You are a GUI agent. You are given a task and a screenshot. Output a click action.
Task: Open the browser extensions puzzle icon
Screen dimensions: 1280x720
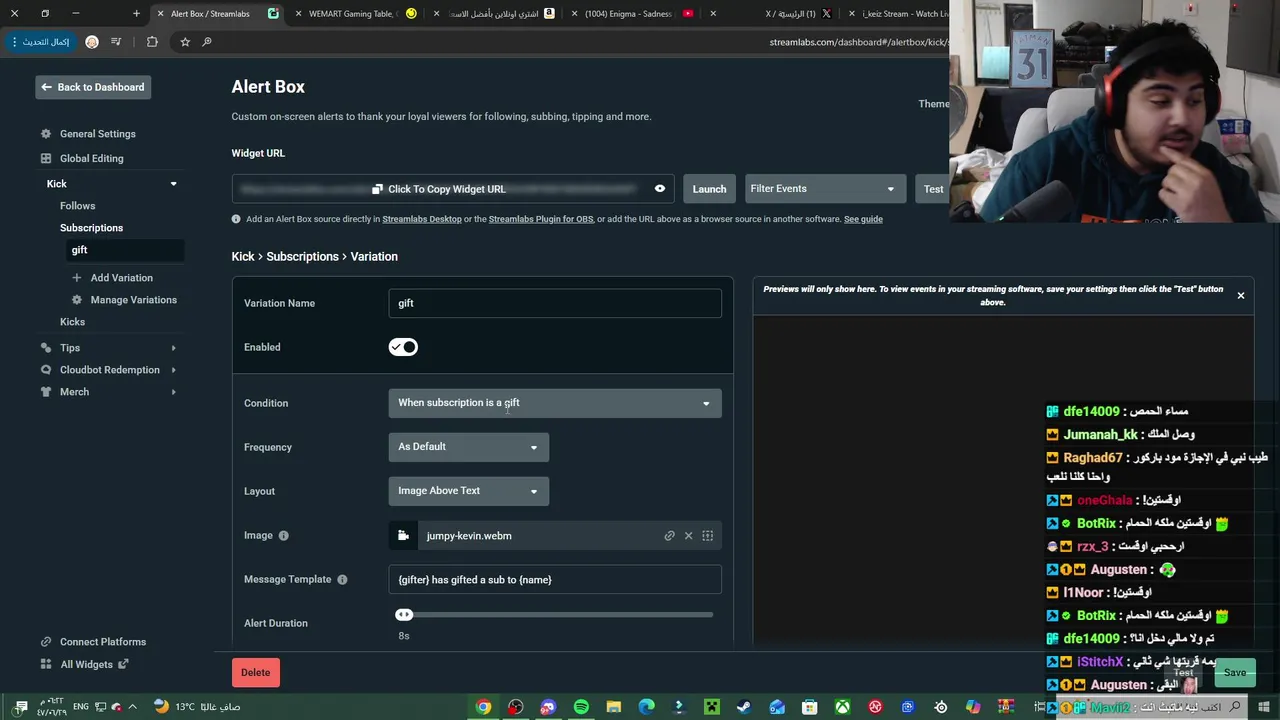tap(152, 42)
